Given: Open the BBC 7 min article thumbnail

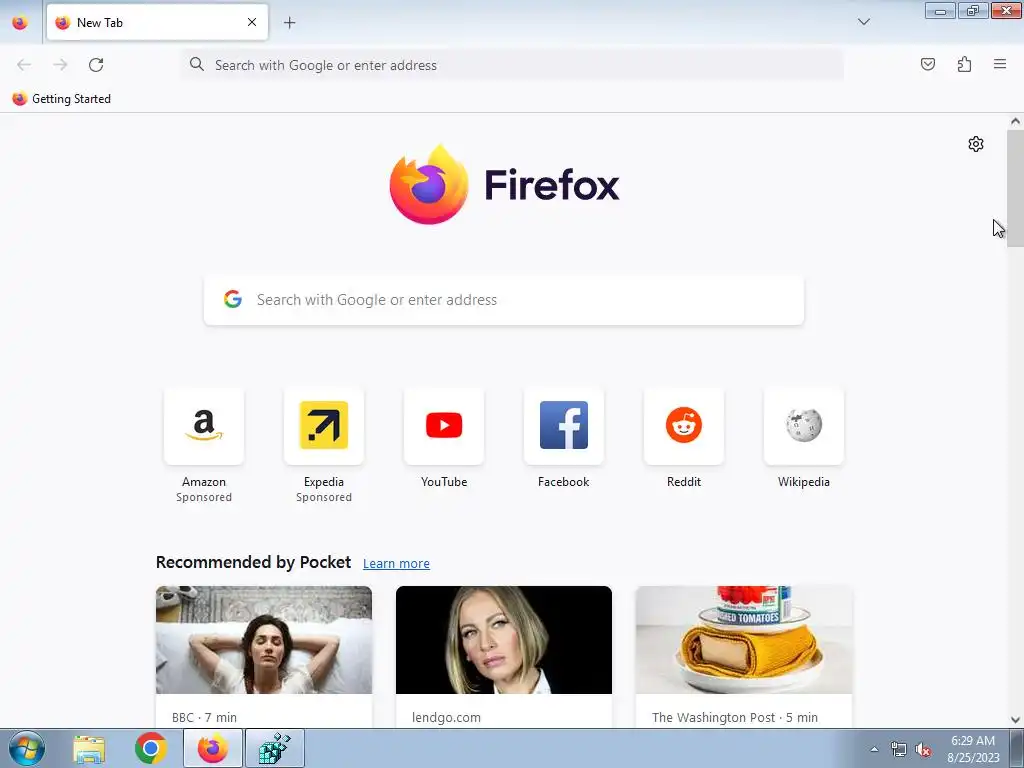Looking at the screenshot, I should coord(264,639).
